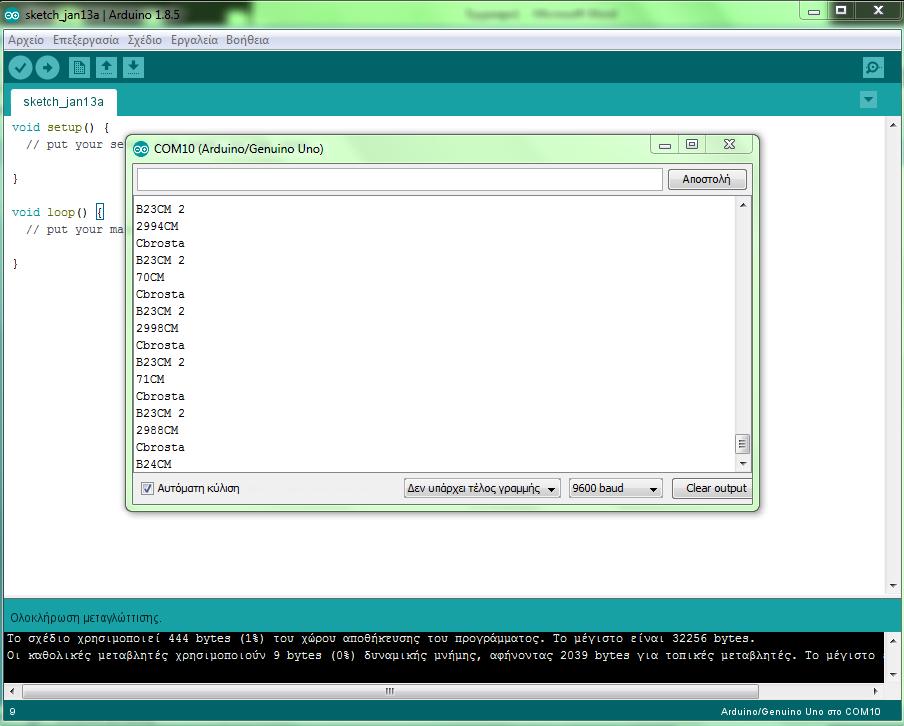Click the first Cbrosta output line
The height and width of the screenshot is (726, 904).
click(160, 243)
